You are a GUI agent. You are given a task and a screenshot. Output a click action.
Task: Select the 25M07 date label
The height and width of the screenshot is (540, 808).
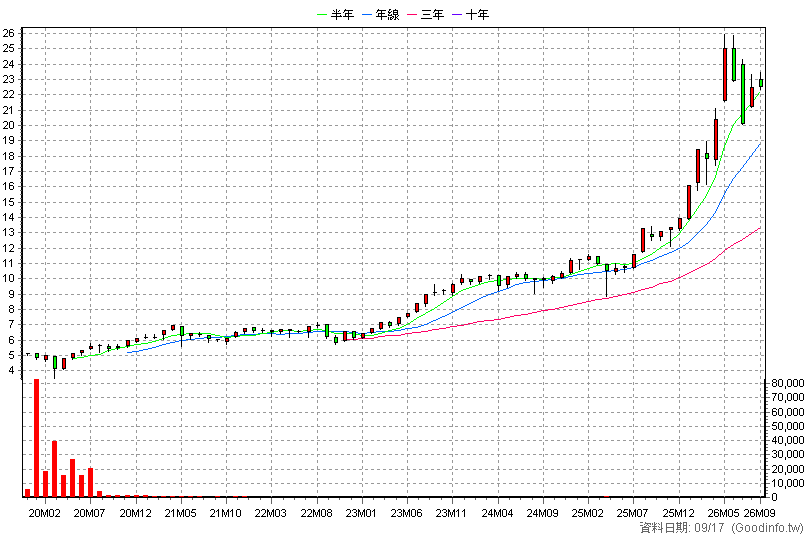633,513
